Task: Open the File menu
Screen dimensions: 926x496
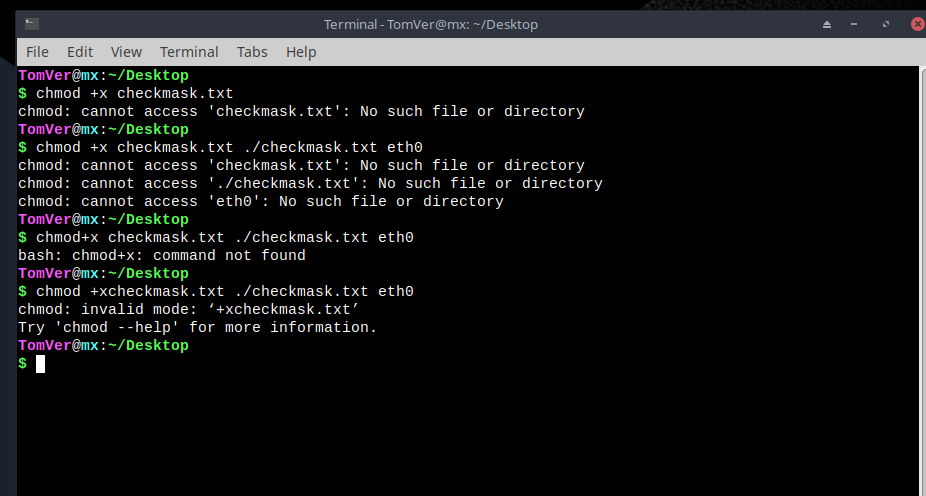Action: 37,52
